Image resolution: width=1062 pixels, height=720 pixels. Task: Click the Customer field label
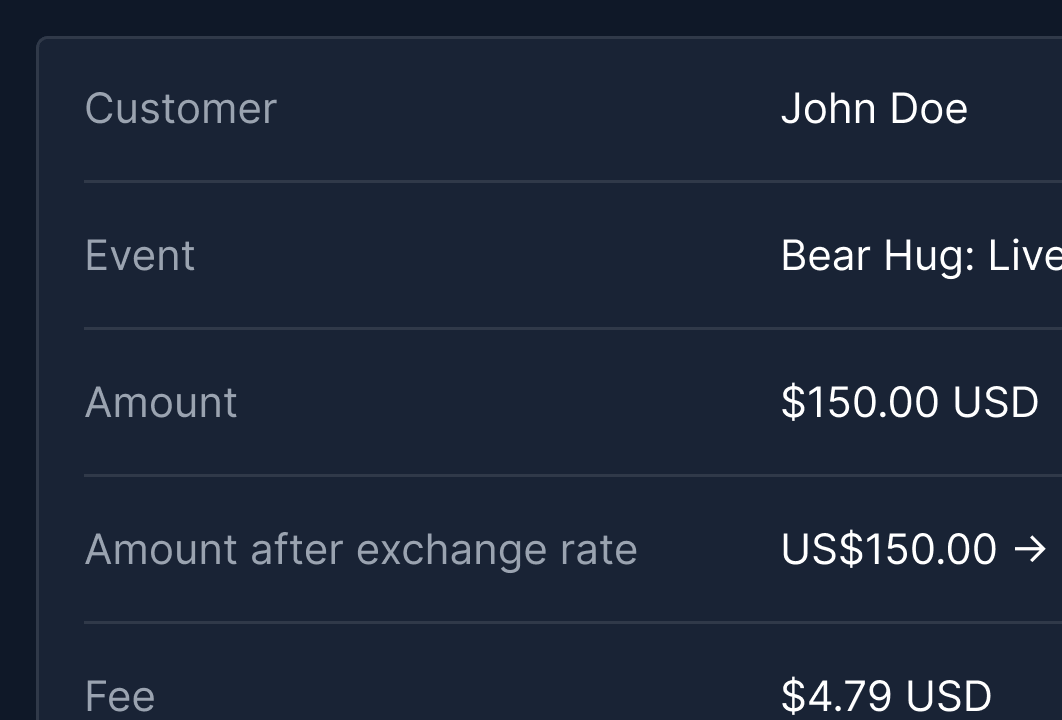[x=181, y=108]
